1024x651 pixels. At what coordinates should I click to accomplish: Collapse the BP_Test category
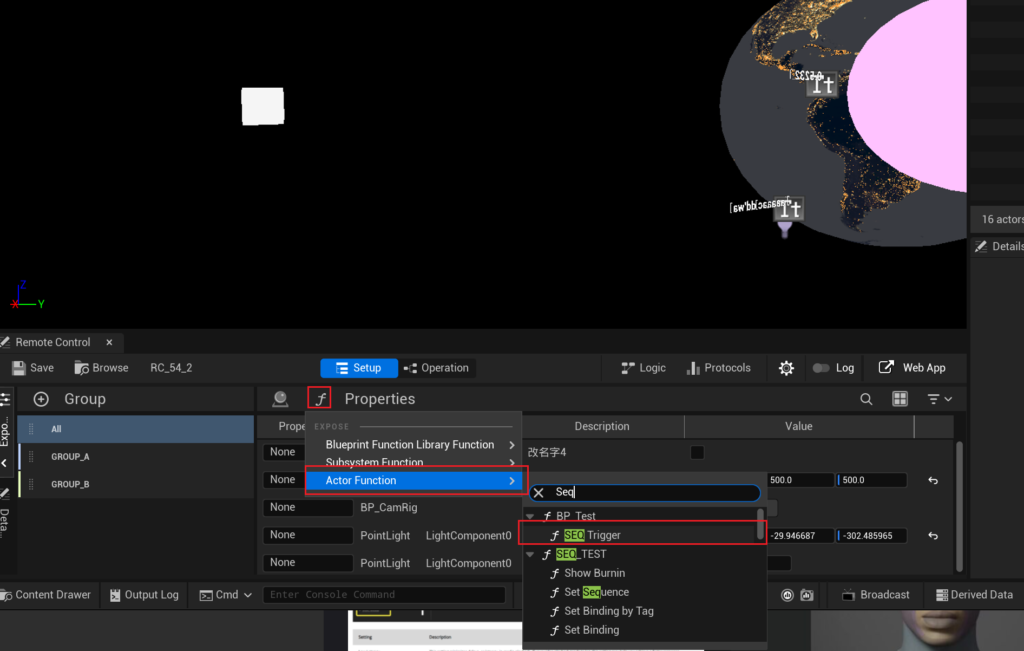[x=530, y=516]
